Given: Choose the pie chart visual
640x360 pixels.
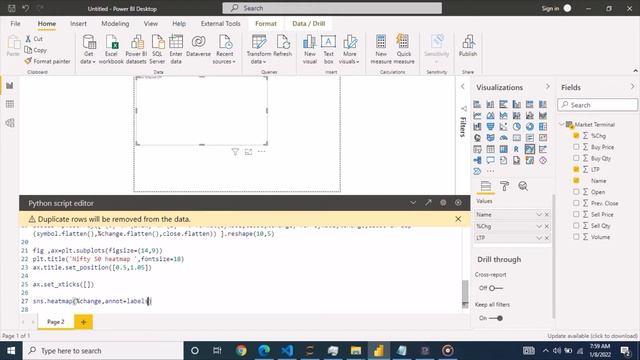Looking at the screenshot, I should point(516,127).
